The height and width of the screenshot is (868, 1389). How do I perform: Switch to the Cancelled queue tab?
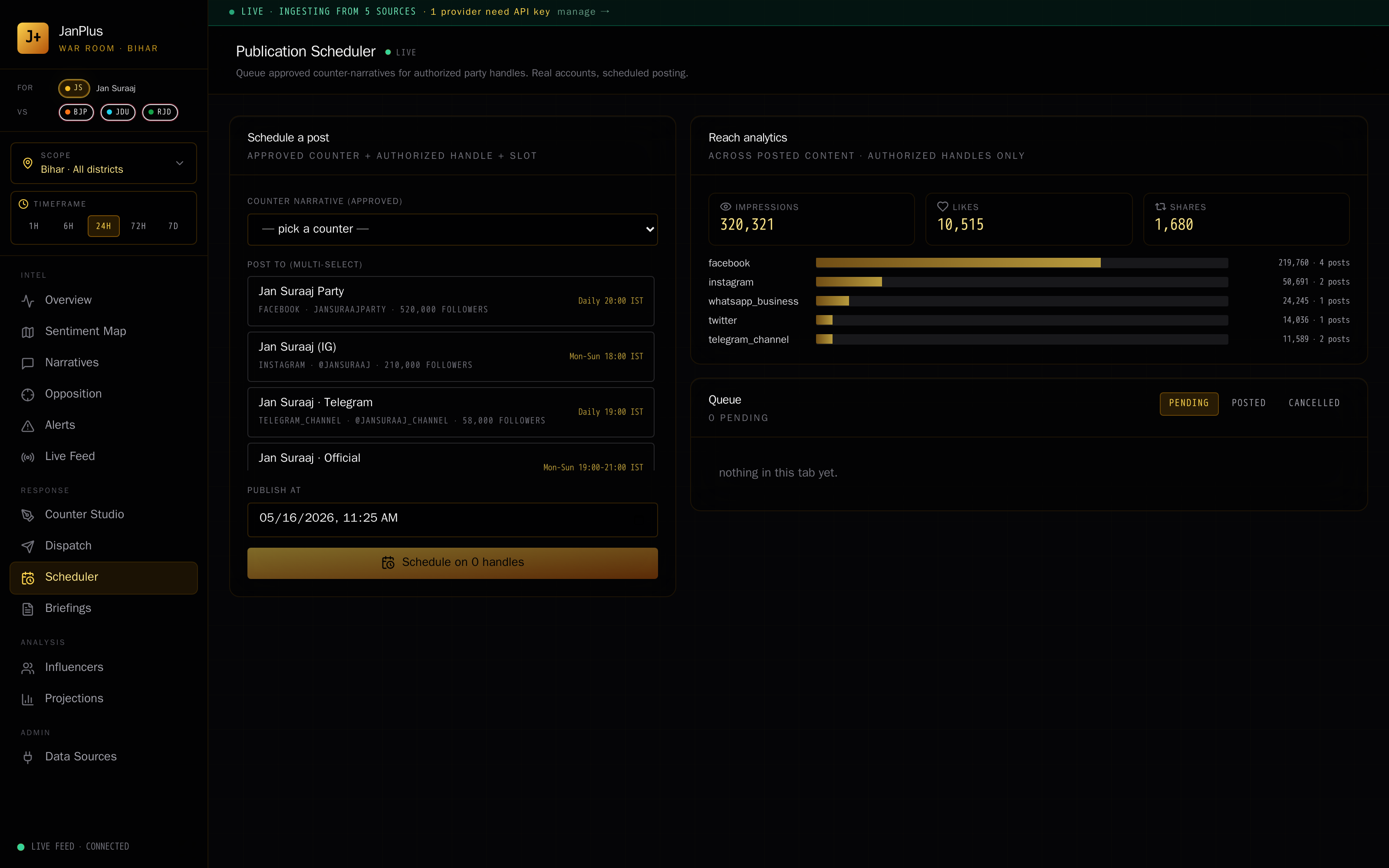point(1314,403)
